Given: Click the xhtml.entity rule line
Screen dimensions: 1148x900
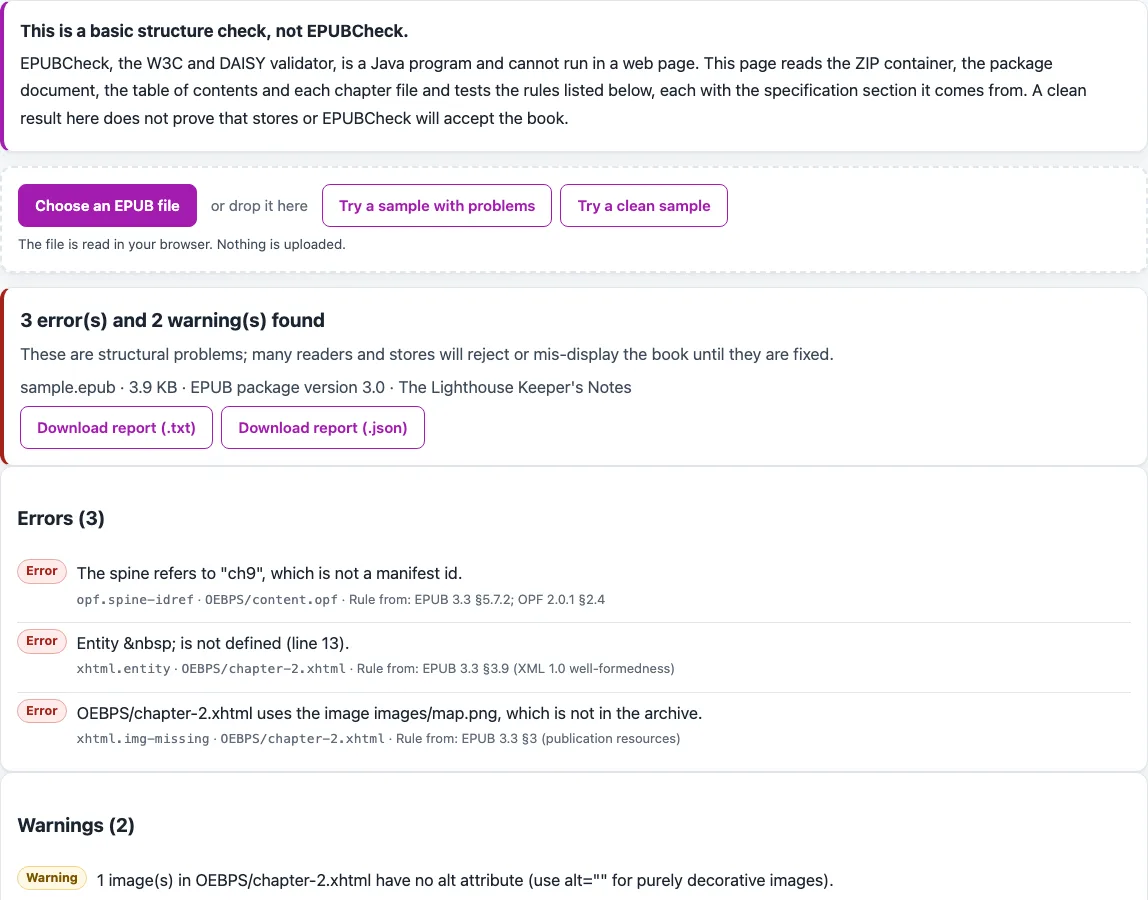Looking at the screenshot, I should click(x=376, y=669).
